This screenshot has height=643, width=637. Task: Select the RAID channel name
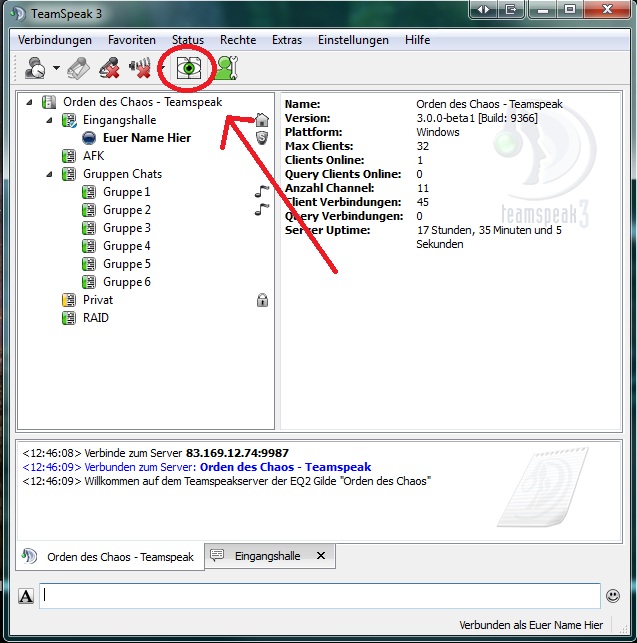[96, 319]
